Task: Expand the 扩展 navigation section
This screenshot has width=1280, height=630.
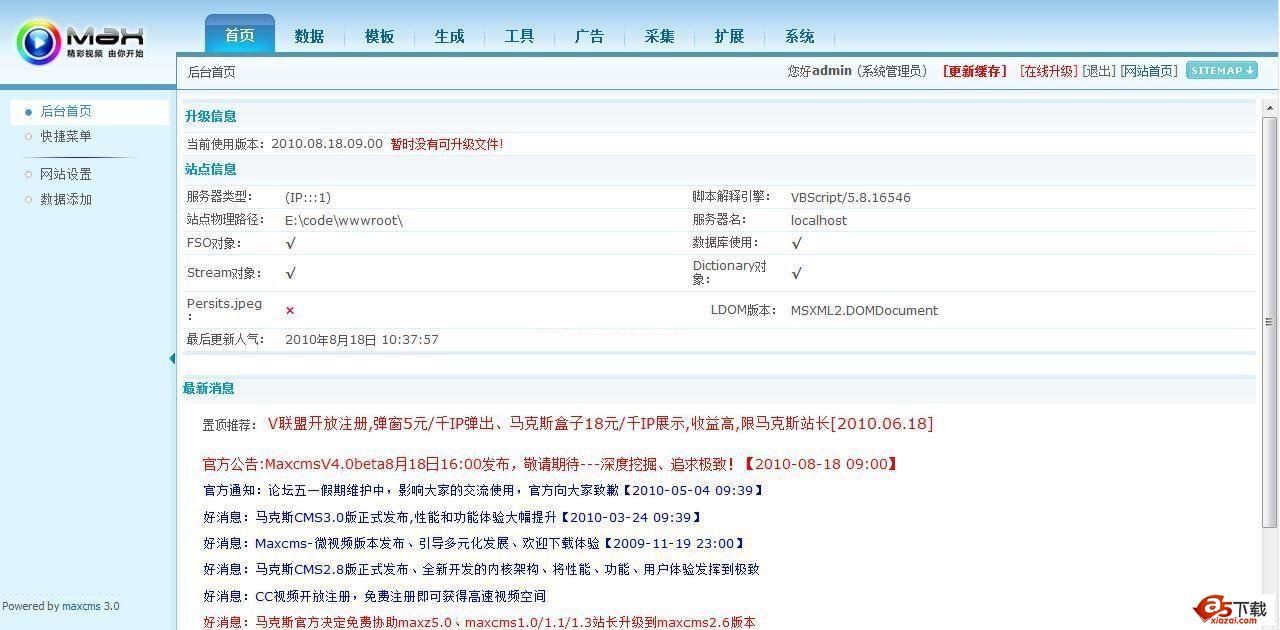Action: tap(729, 36)
